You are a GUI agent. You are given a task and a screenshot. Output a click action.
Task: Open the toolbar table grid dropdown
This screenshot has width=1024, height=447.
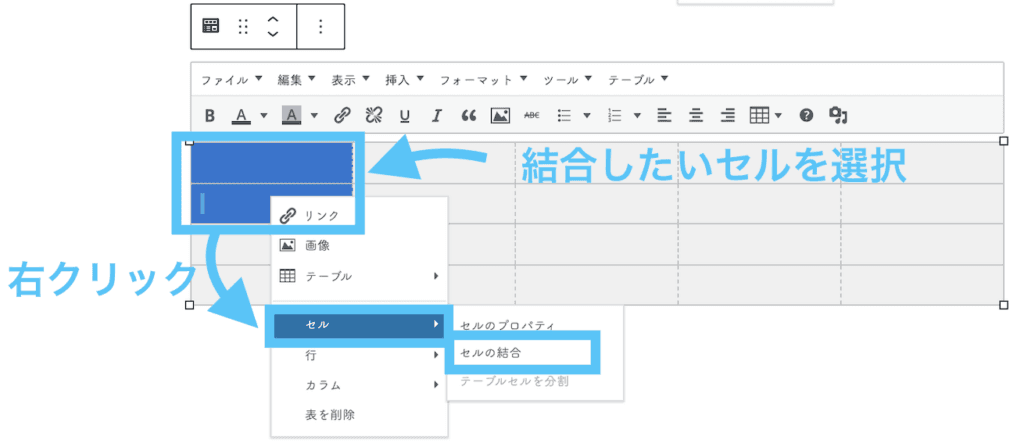click(765, 116)
